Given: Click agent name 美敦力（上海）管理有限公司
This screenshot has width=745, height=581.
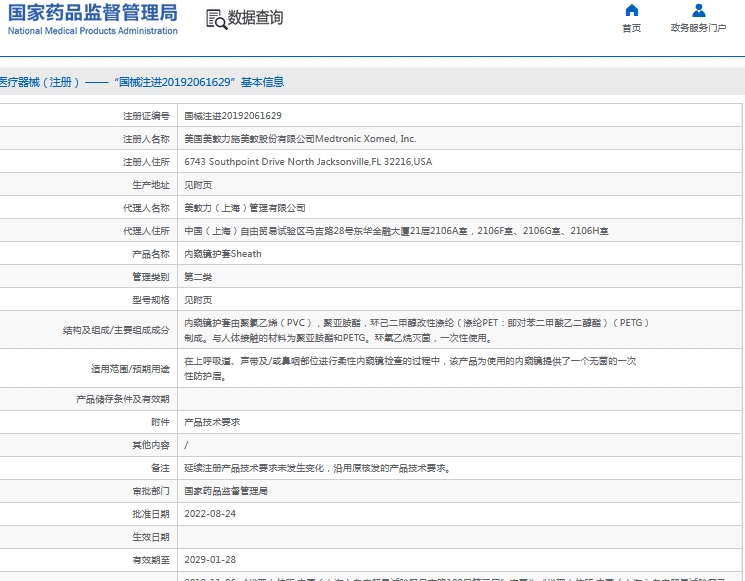Looking at the screenshot, I should [x=245, y=208].
